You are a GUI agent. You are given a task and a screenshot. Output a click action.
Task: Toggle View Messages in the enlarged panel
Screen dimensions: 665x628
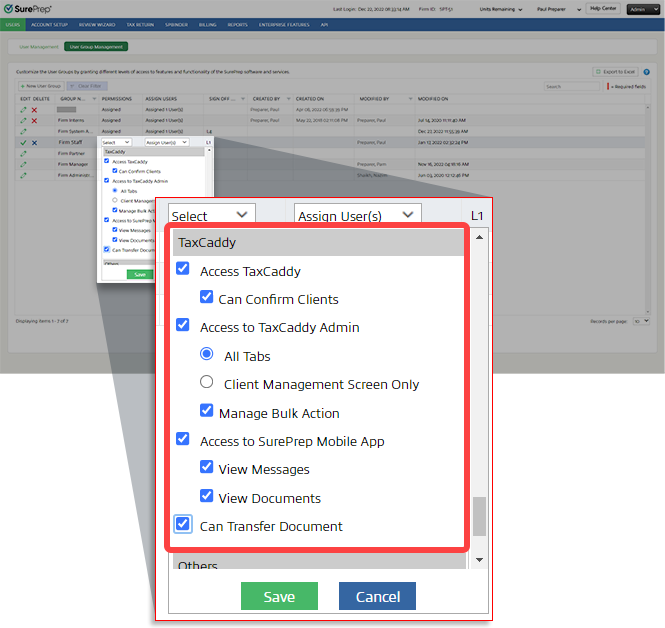click(207, 467)
